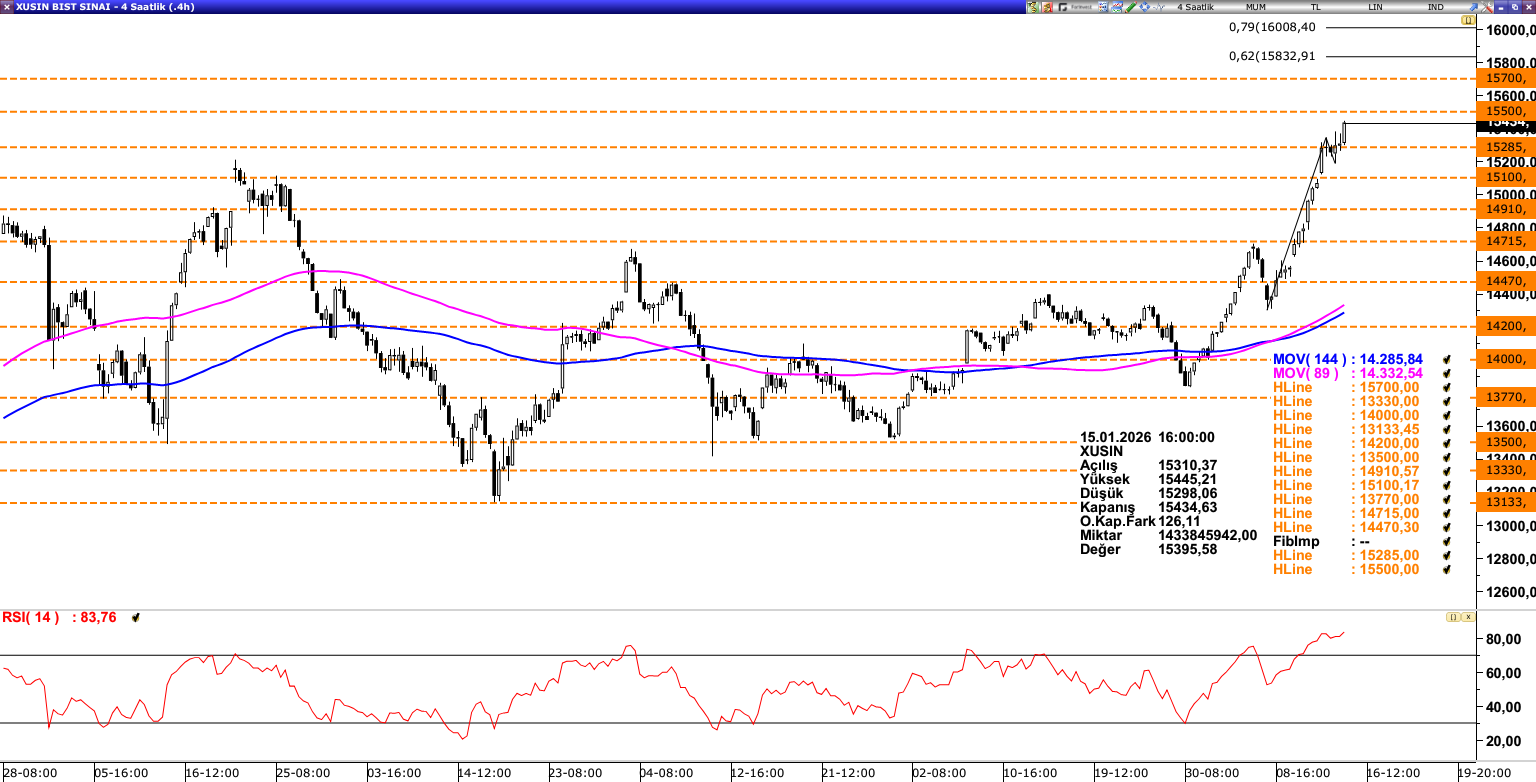Click the blue list template icon
1536x782 pixels.
coord(1103,7)
